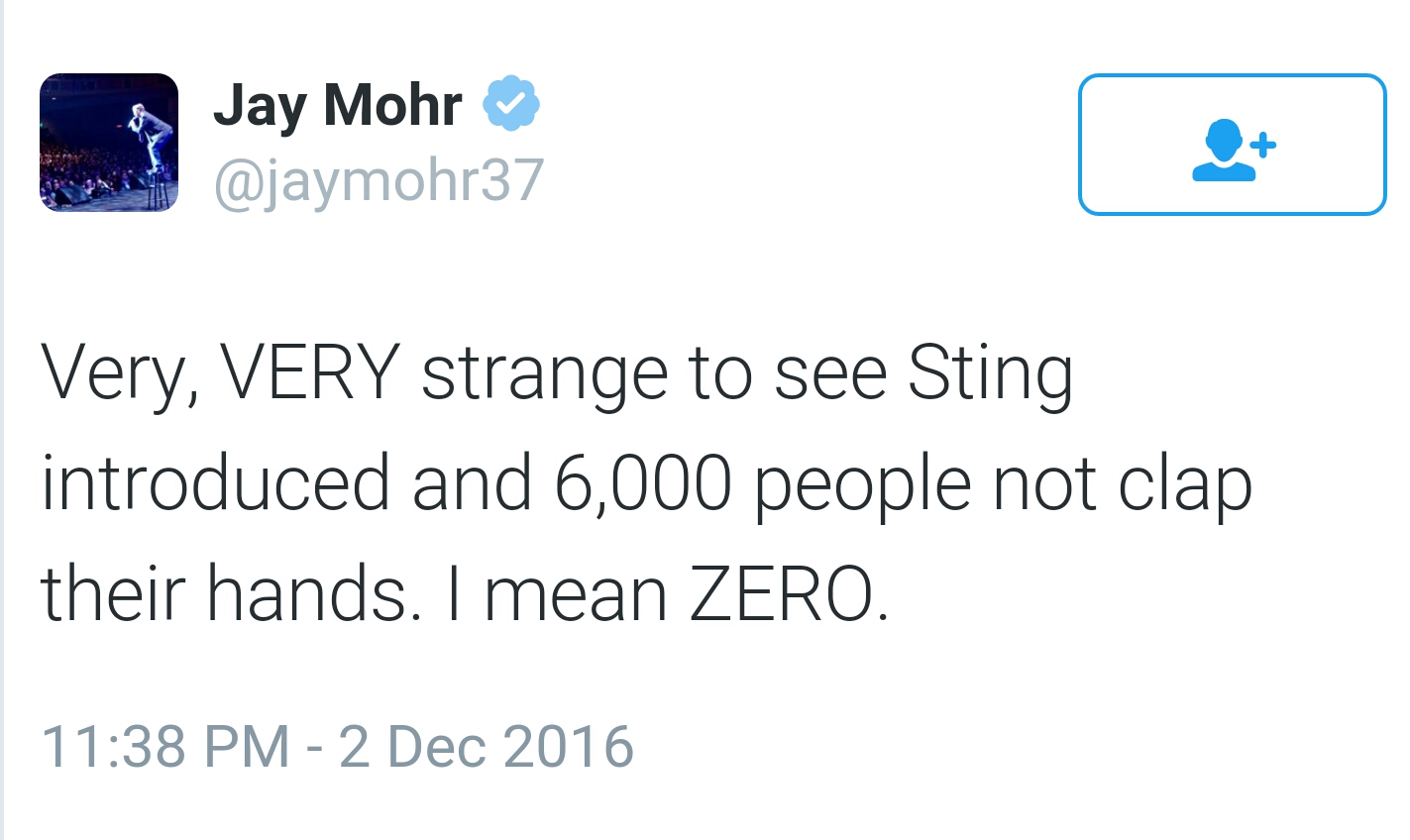Click the 6,000 number in tweet
1410x840 pixels.
click(642, 484)
